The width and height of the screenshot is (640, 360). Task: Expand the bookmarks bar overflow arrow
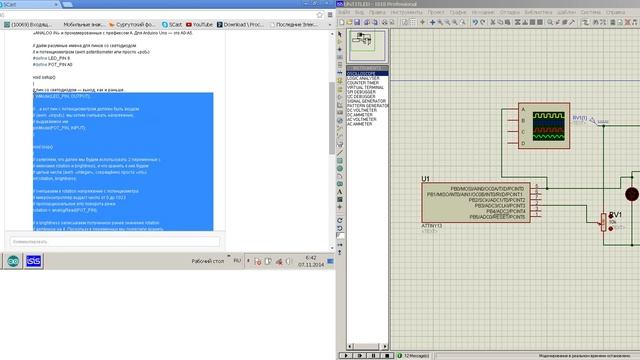[330, 24]
